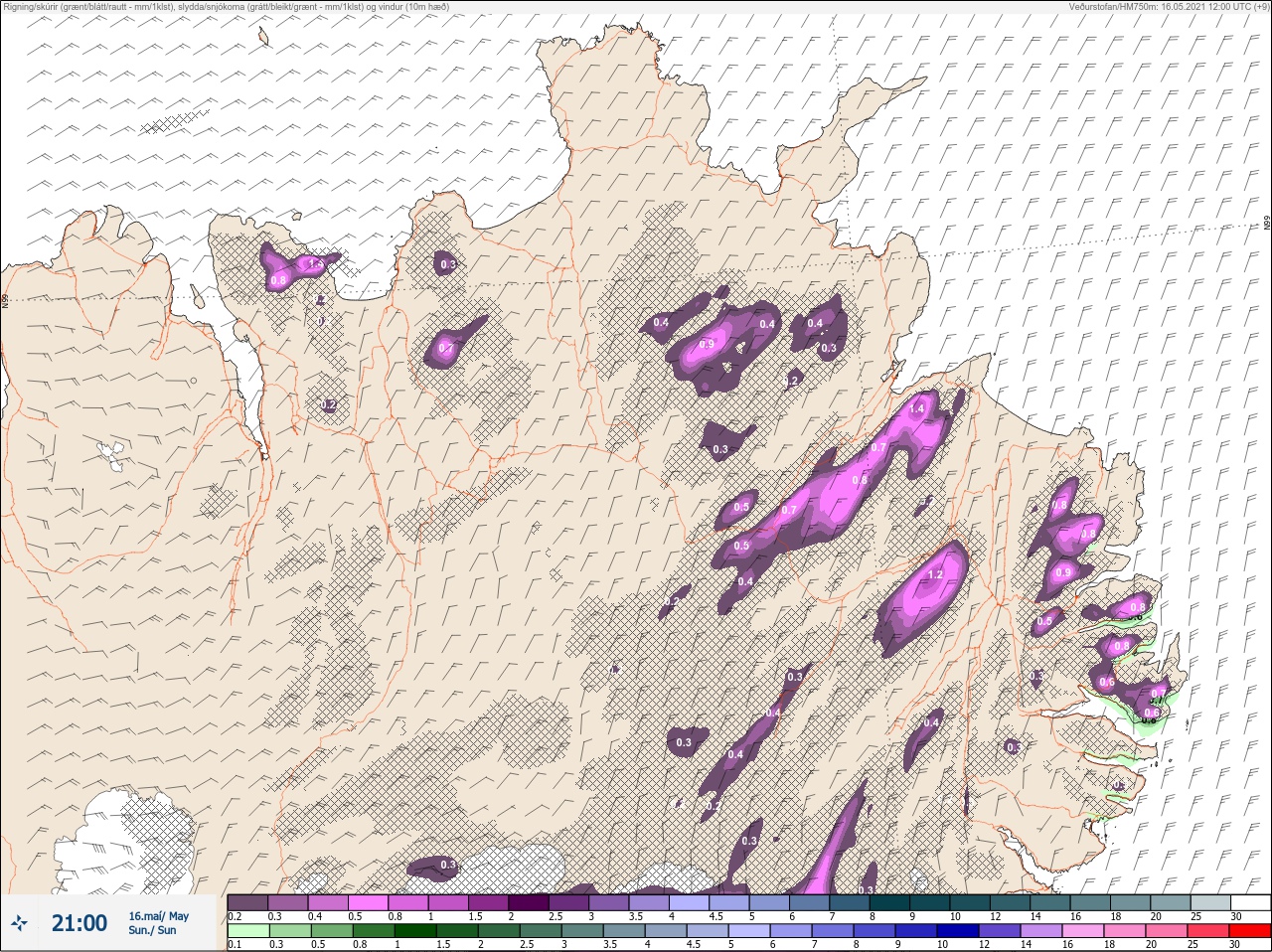Pick the light lavender 4 swatch in upper legend
The width and height of the screenshot is (1272, 952).
pyautogui.click(x=690, y=902)
